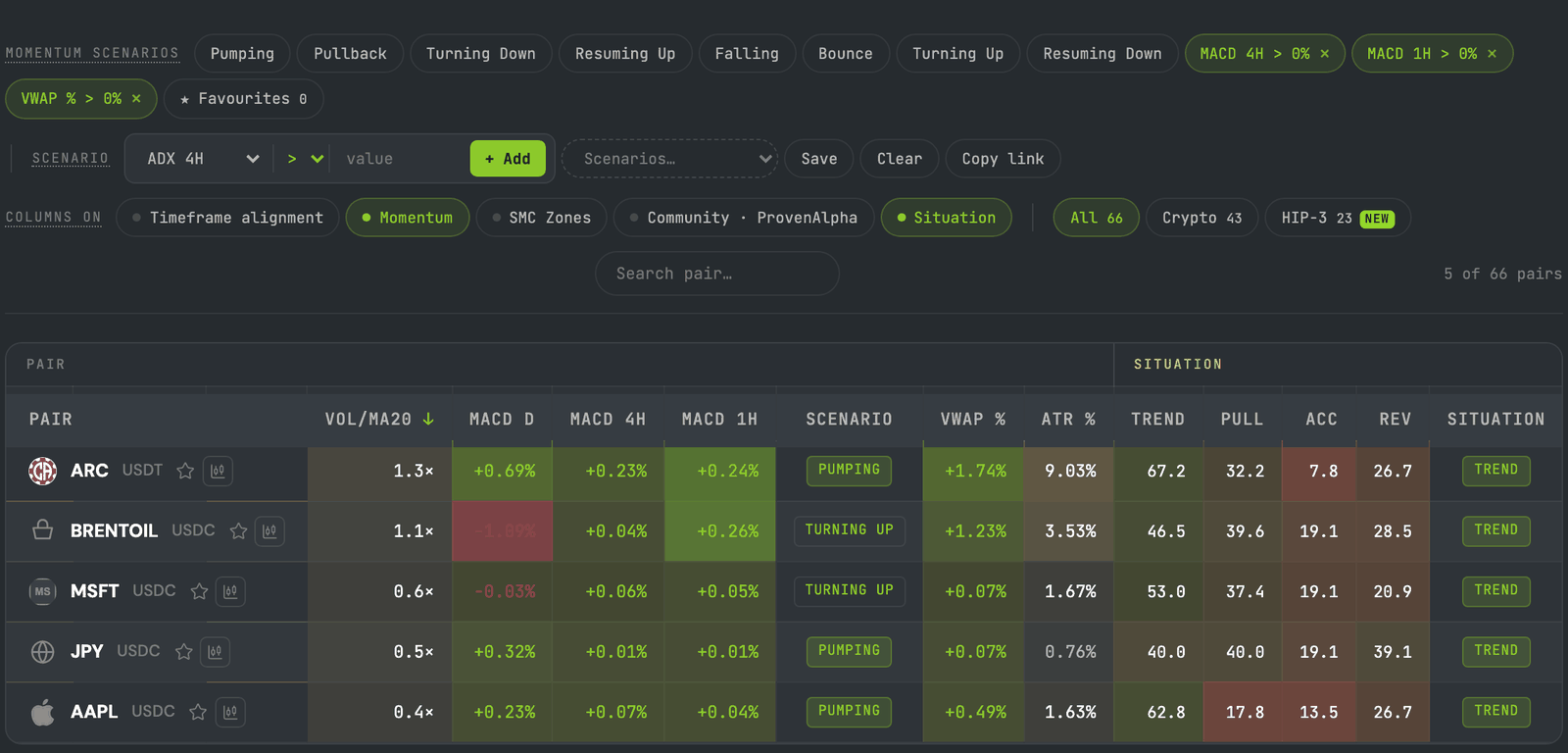
Task: Click AAPL's PULL value 17.8
Action: (1245, 713)
